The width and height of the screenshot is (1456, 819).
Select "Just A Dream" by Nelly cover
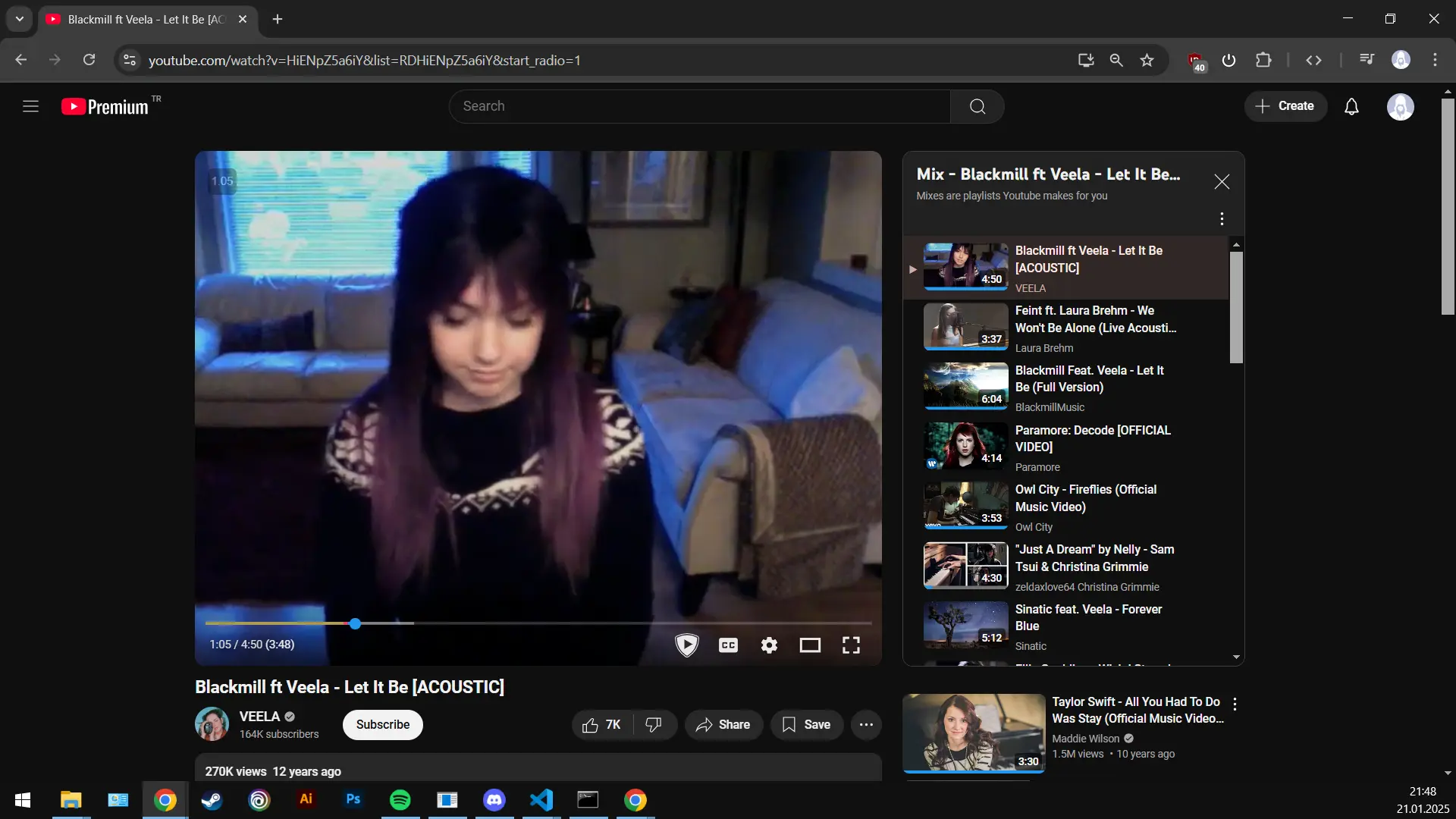tap(1065, 568)
